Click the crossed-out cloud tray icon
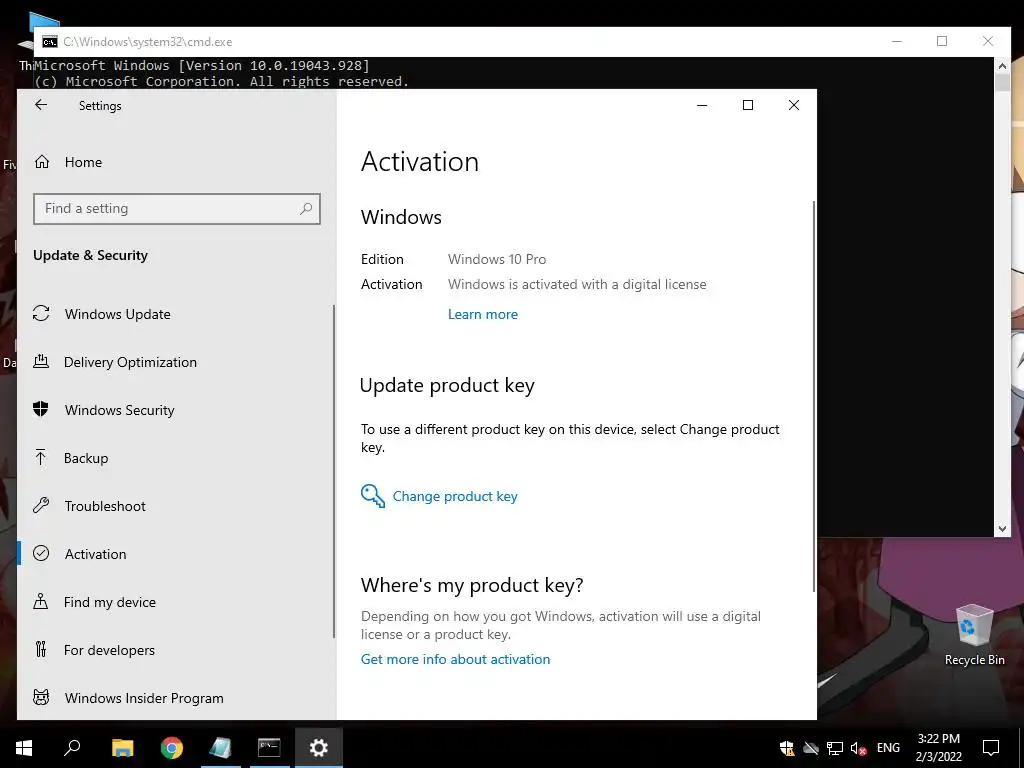This screenshot has width=1024, height=768. pyautogui.click(x=810, y=748)
